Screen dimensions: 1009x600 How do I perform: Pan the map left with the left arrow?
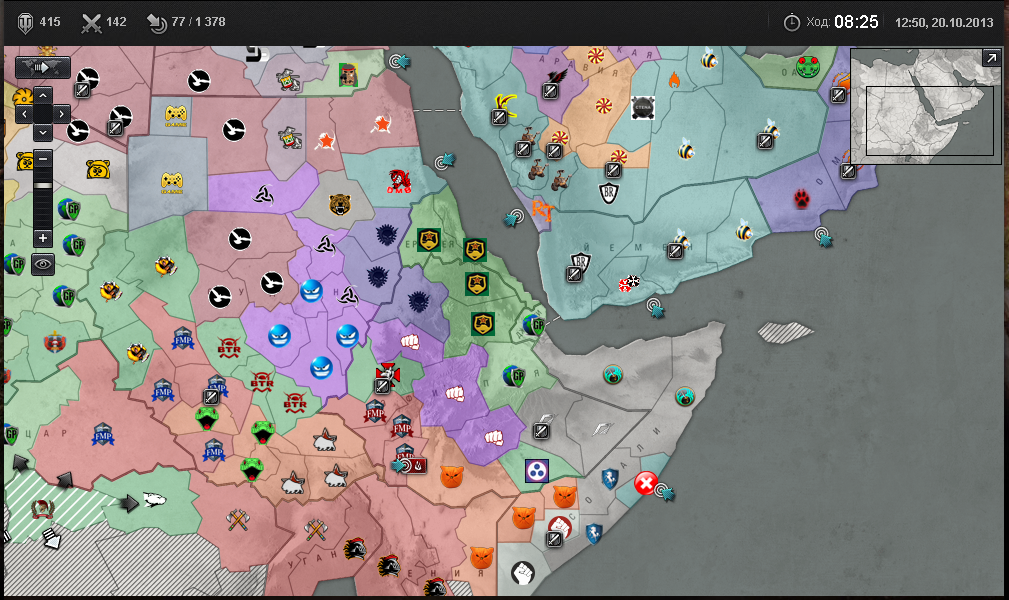(x=24, y=115)
